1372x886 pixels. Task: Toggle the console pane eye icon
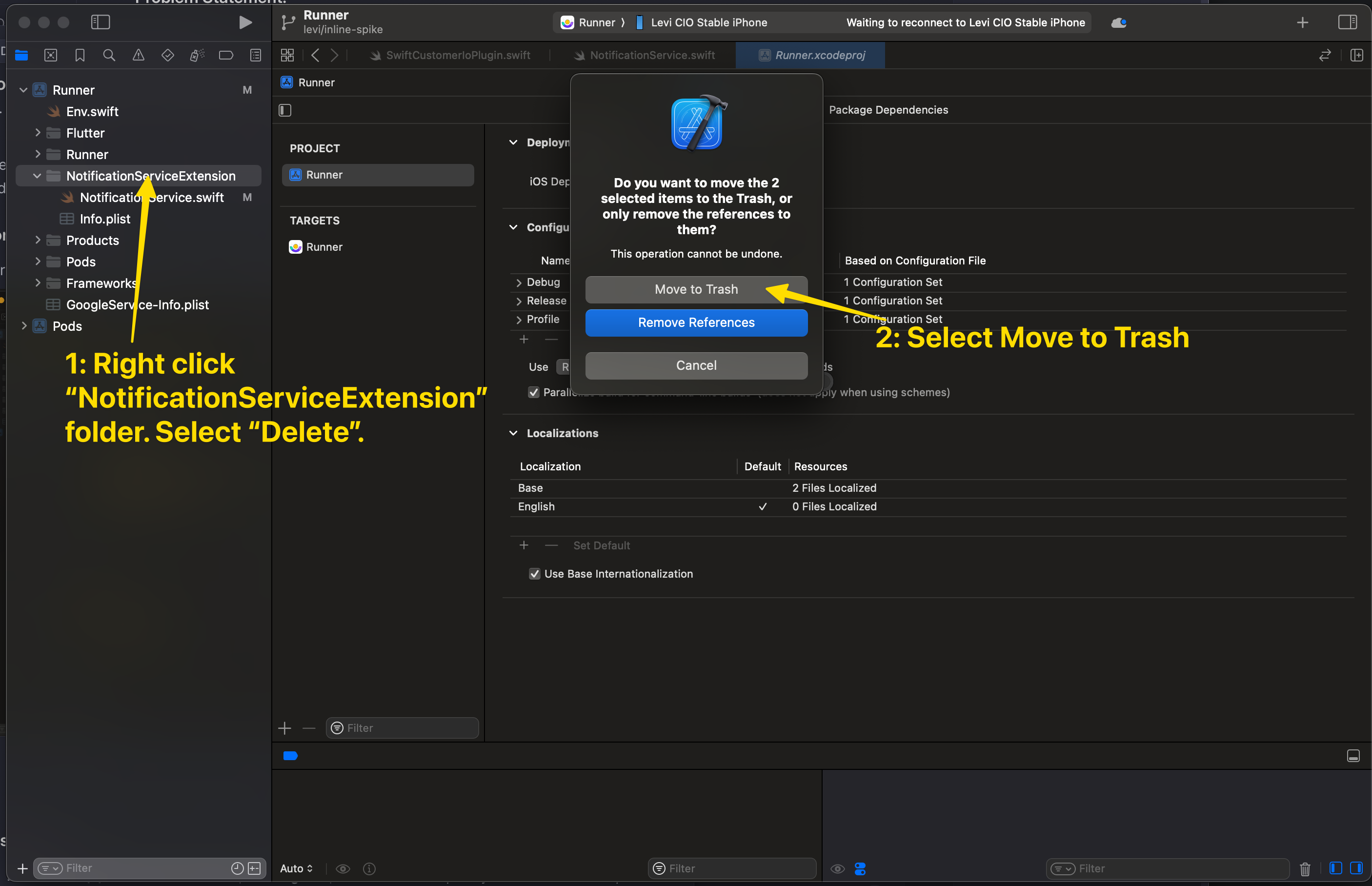tap(838, 869)
